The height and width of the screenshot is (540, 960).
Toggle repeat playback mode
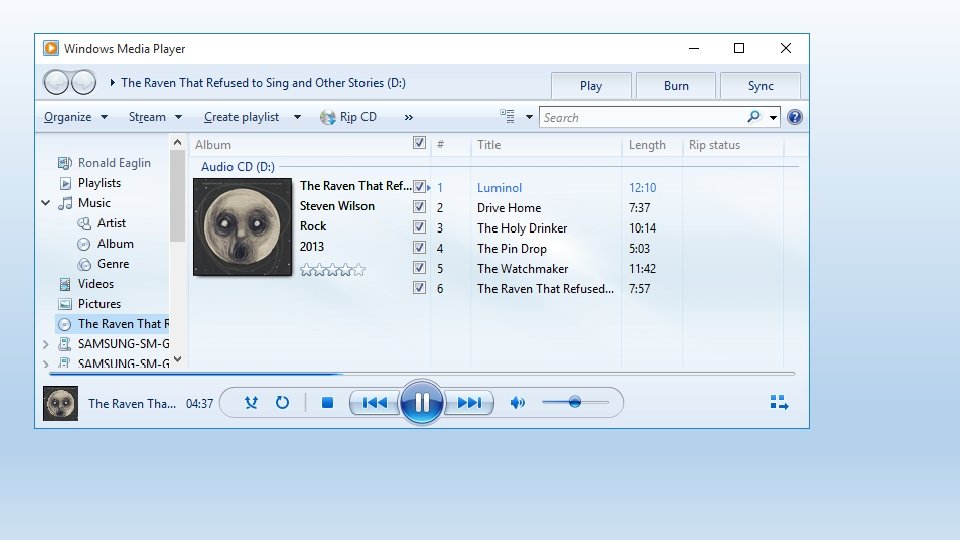[x=282, y=402]
